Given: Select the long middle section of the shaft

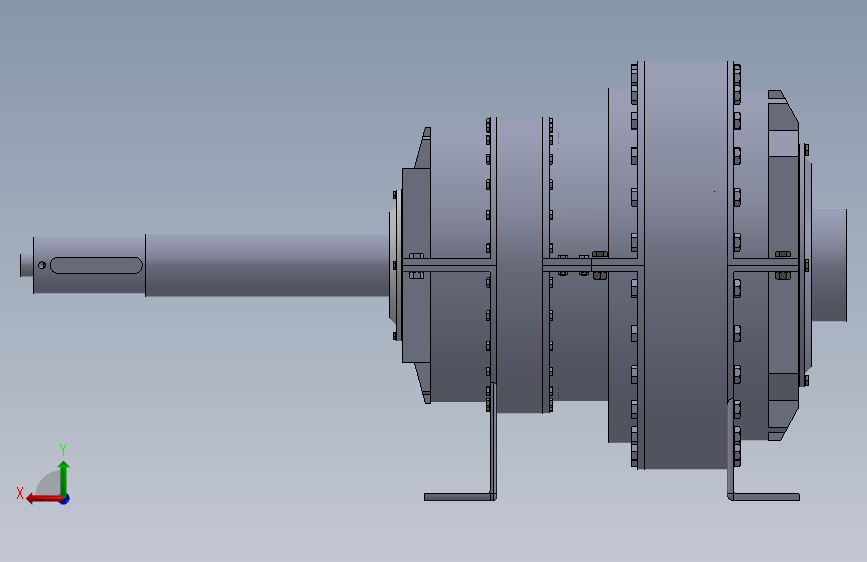Looking at the screenshot, I should (267, 265).
